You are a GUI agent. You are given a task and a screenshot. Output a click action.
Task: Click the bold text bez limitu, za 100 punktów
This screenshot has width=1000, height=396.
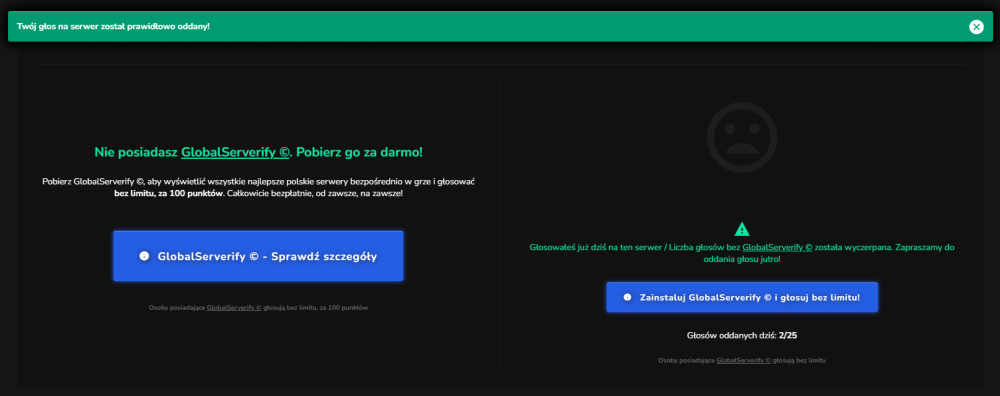(x=168, y=193)
